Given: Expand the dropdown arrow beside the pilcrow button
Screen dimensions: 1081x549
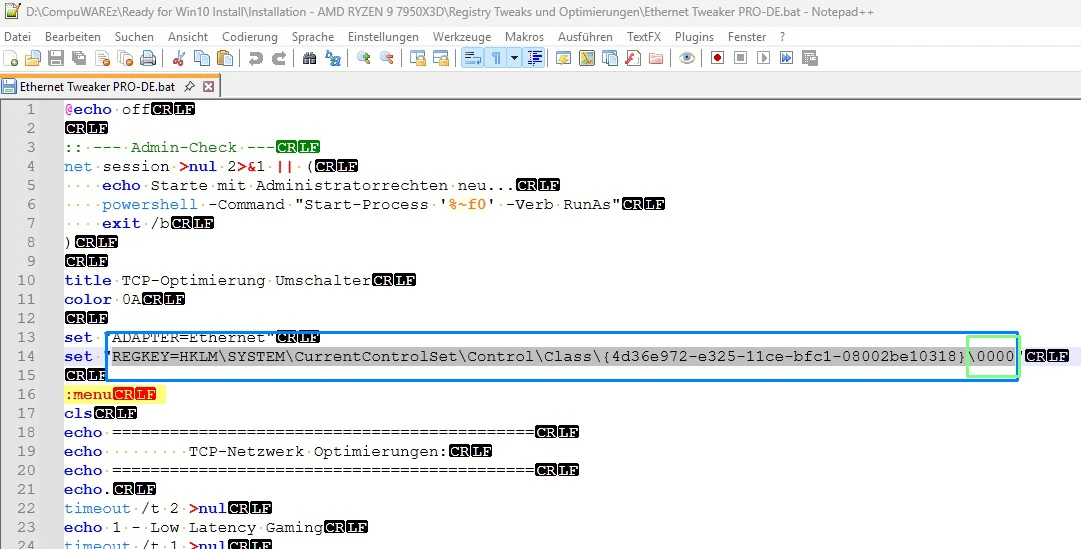Looking at the screenshot, I should pyautogui.click(x=514, y=58).
